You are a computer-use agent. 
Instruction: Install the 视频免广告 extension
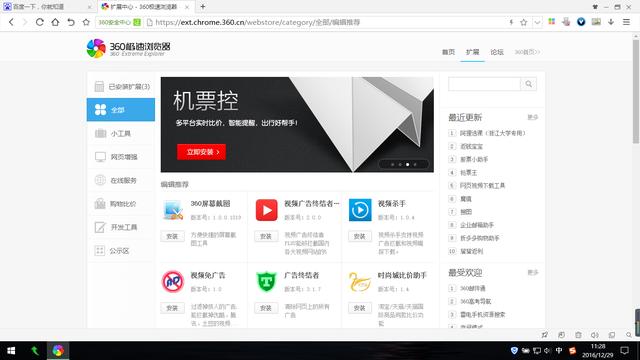click(172, 308)
